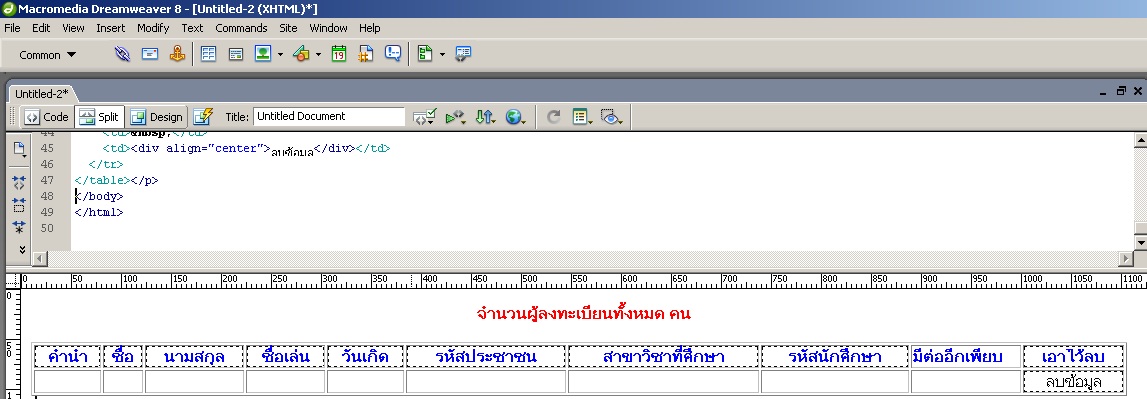Open the View menu
Viewport: 1147px width, 399px height.
(73, 28)
